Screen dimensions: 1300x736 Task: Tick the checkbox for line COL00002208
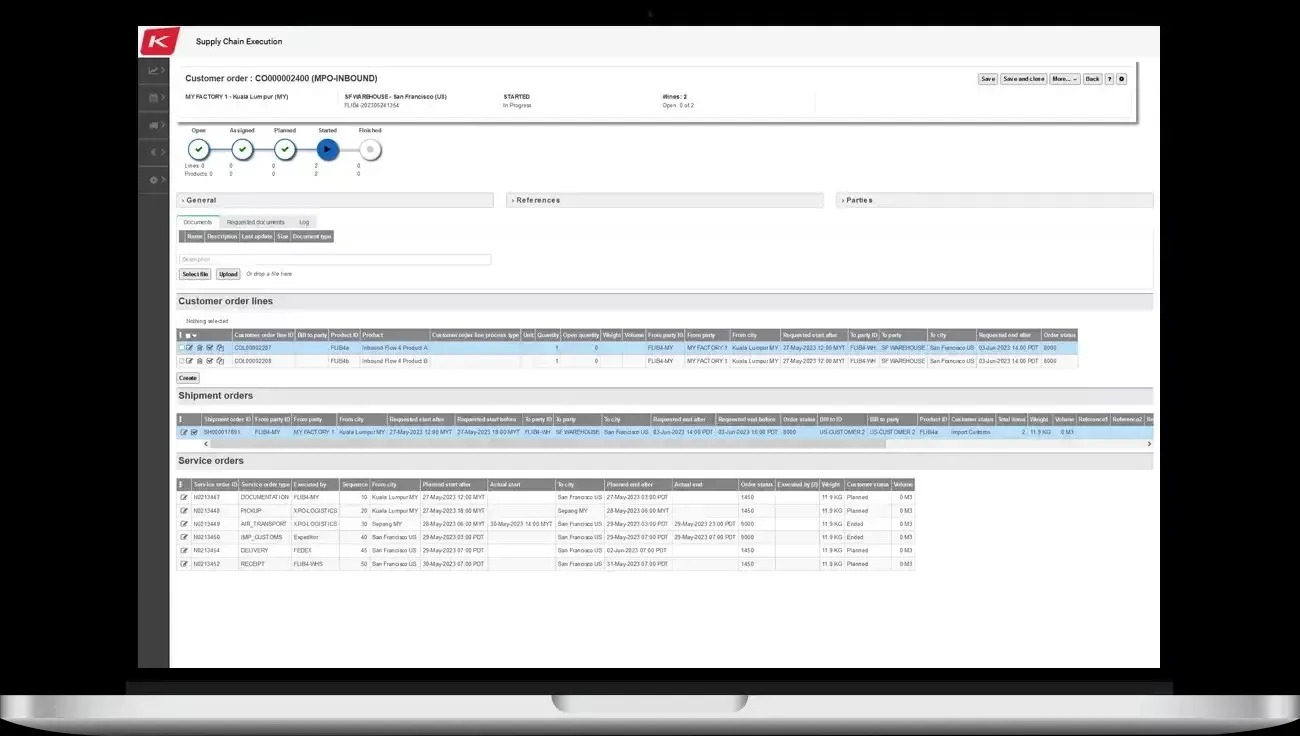click(181, 361)
